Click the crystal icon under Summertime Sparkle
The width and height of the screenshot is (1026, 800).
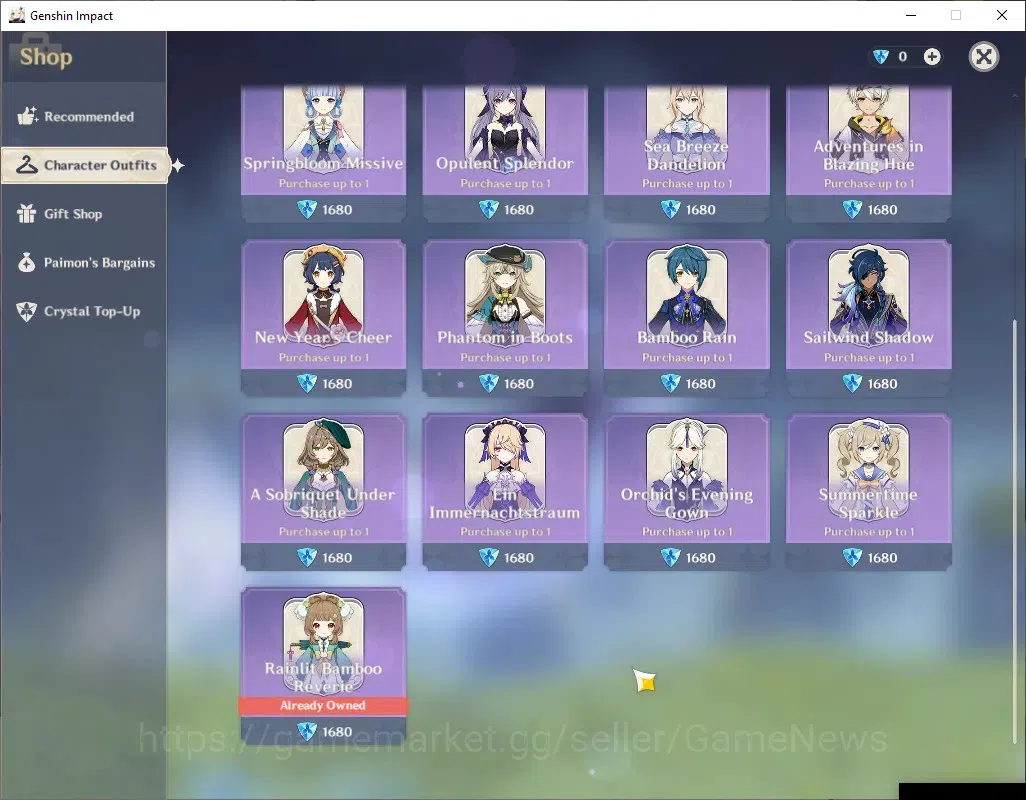(x=852, y=557)
